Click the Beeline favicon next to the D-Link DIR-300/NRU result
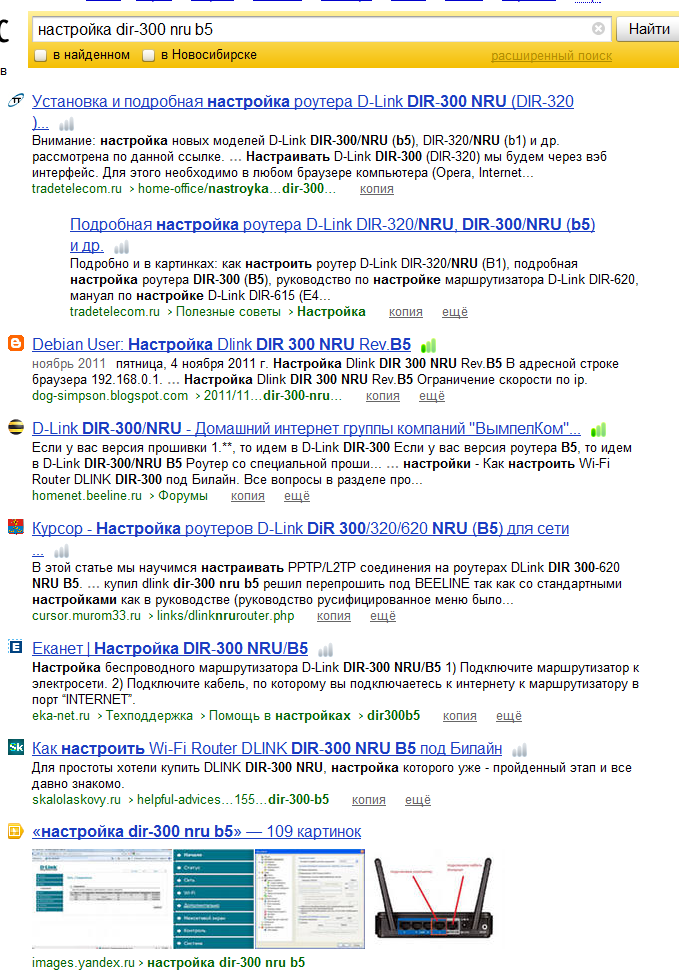This screenshot has width=679, height=978. 16,427
